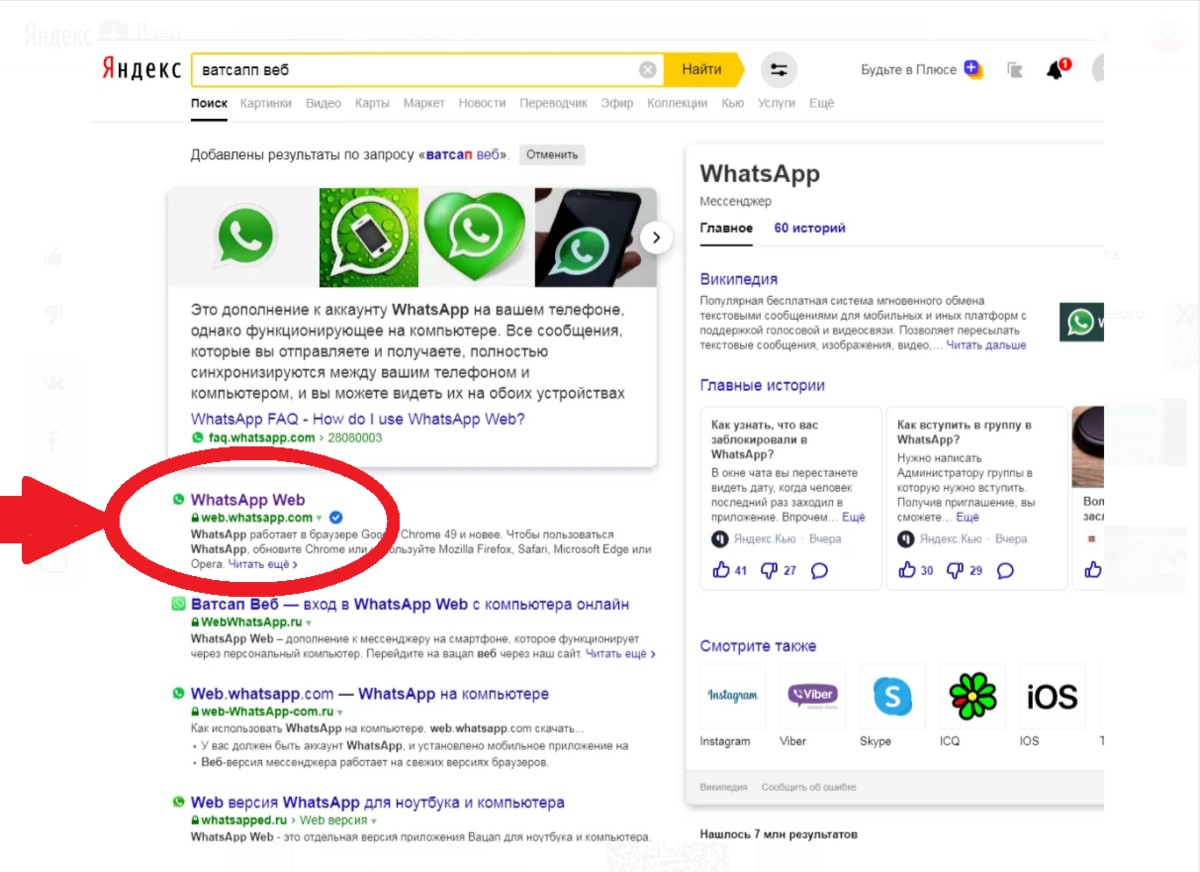
Task: Click 'Читать дальше' in Wikipedia description
Action: pos(986,345)
